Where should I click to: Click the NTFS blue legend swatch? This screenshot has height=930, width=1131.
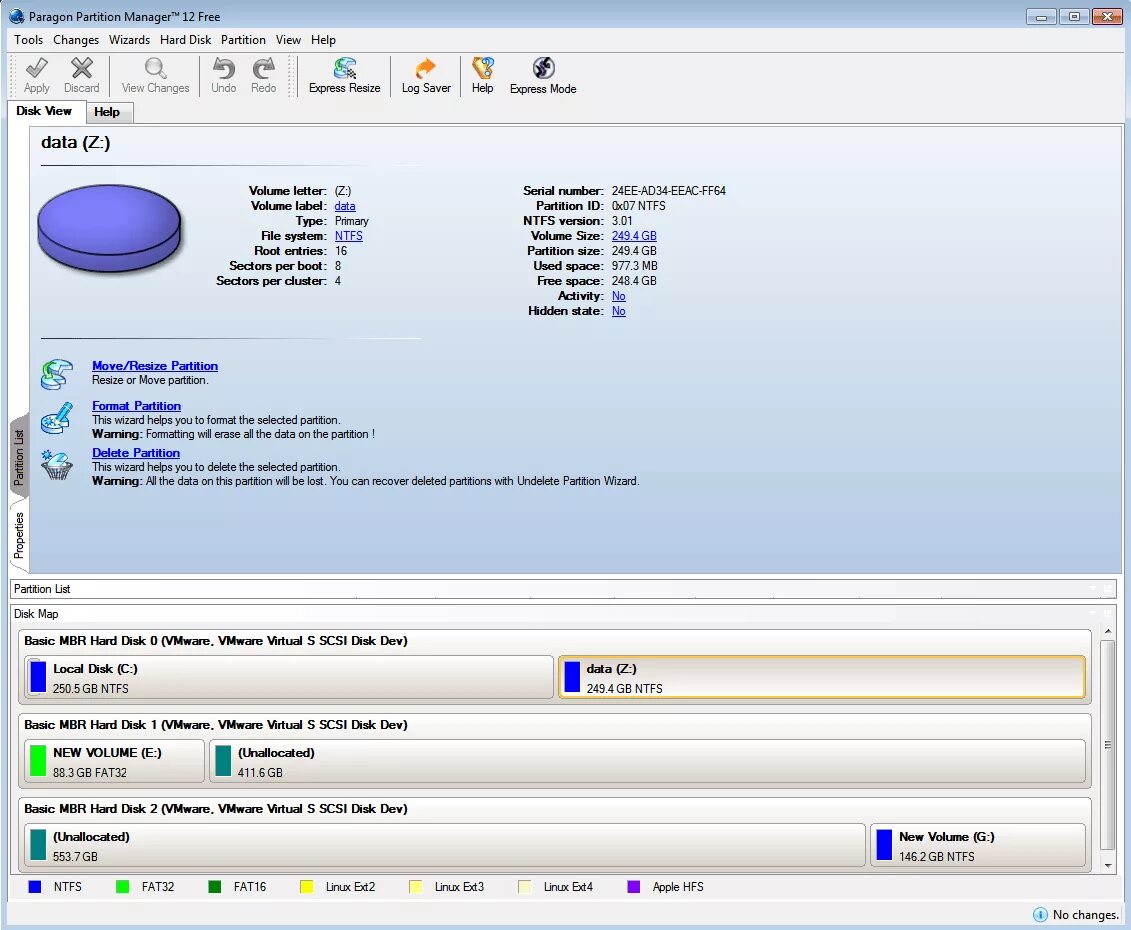click(x=35, y=887)
